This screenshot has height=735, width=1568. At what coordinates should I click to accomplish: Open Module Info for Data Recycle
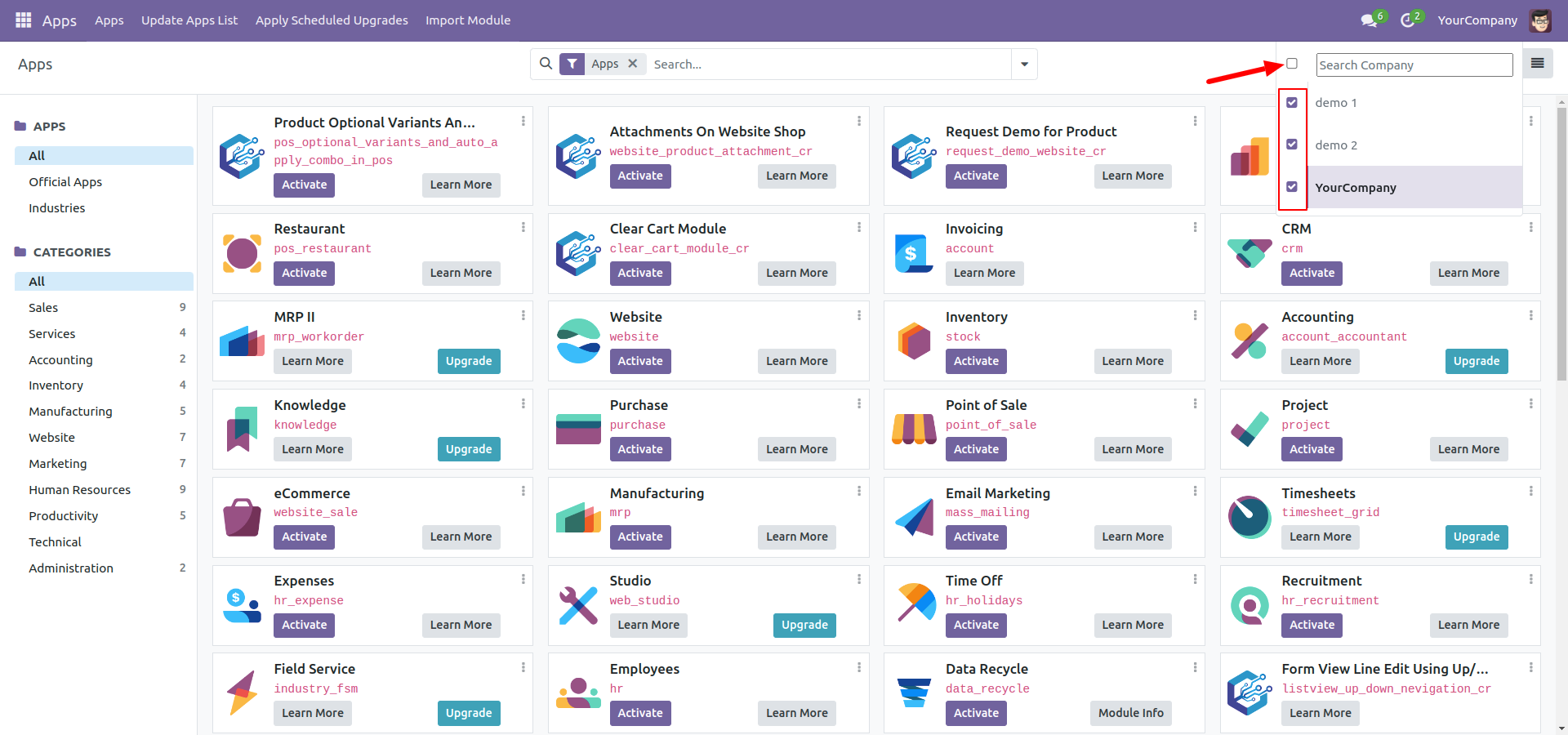point(1130,713)
